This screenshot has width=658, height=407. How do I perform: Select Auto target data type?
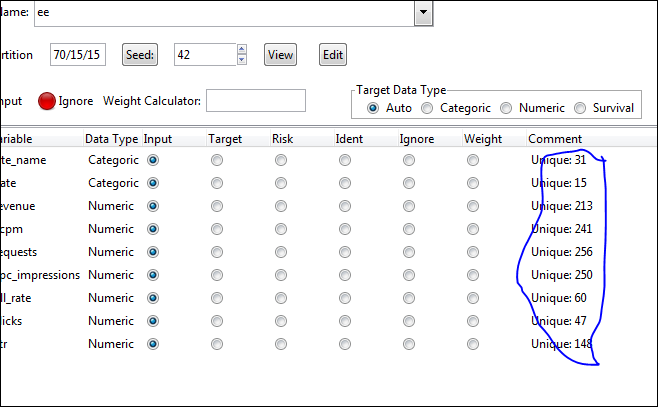(x=374, y=108)
